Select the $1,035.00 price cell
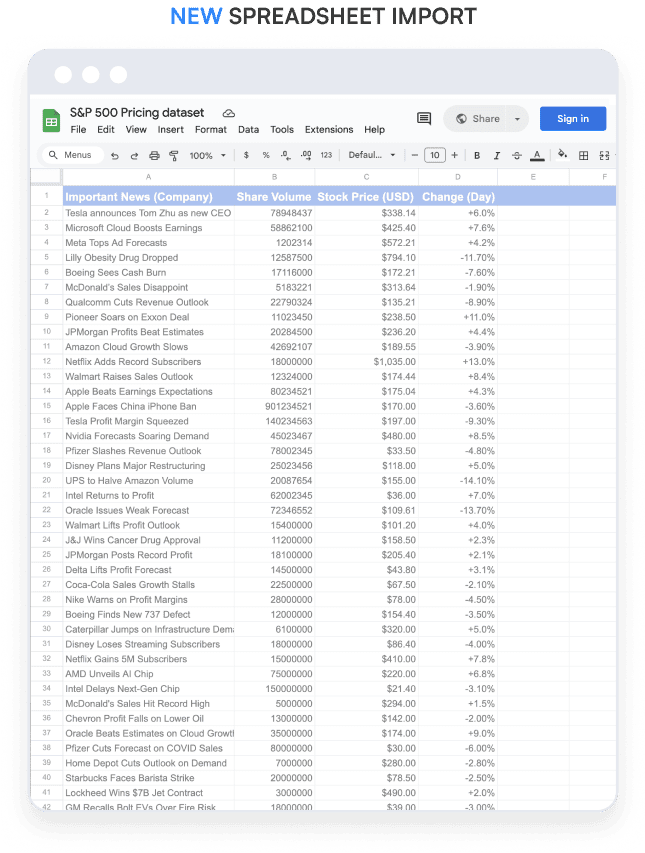Viewport: 645px width, 853px height. pos(367,362)
